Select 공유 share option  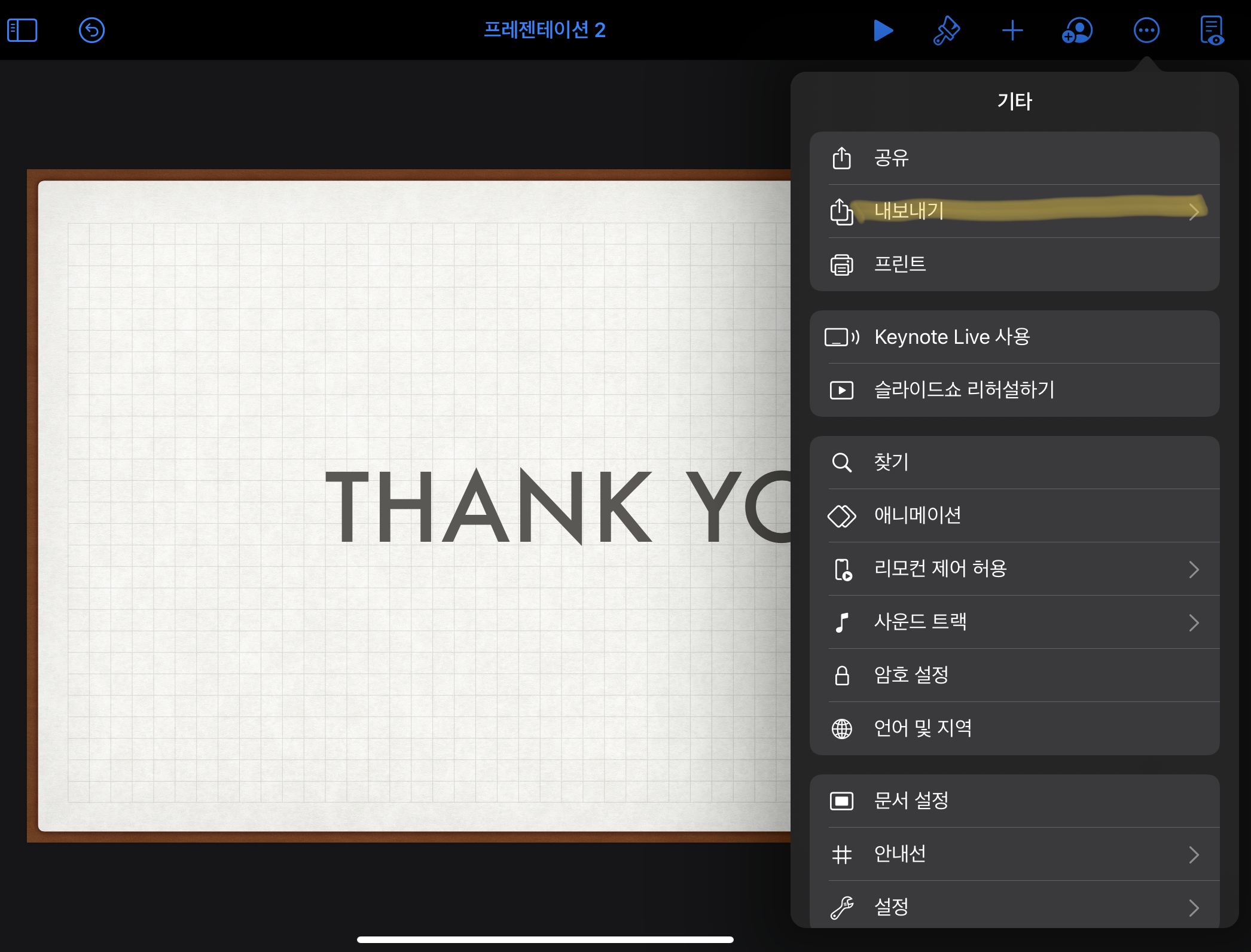[1014, 158]
